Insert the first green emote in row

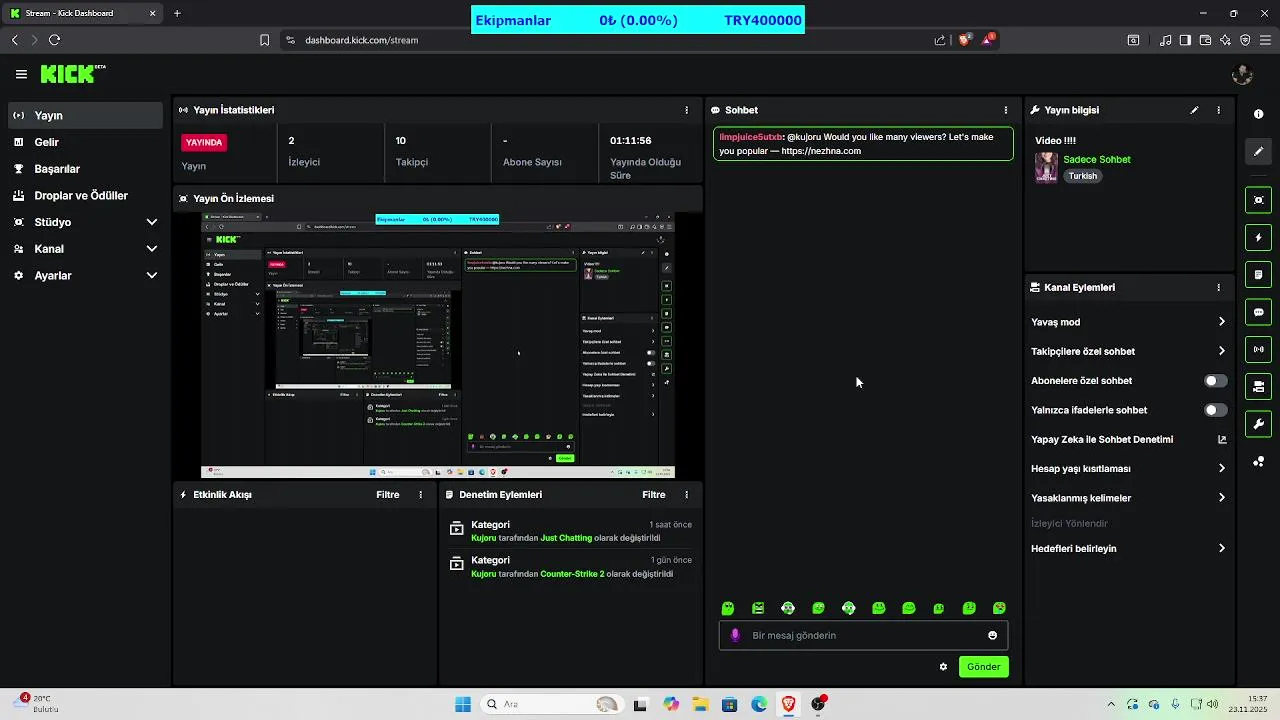pos(728,608)
